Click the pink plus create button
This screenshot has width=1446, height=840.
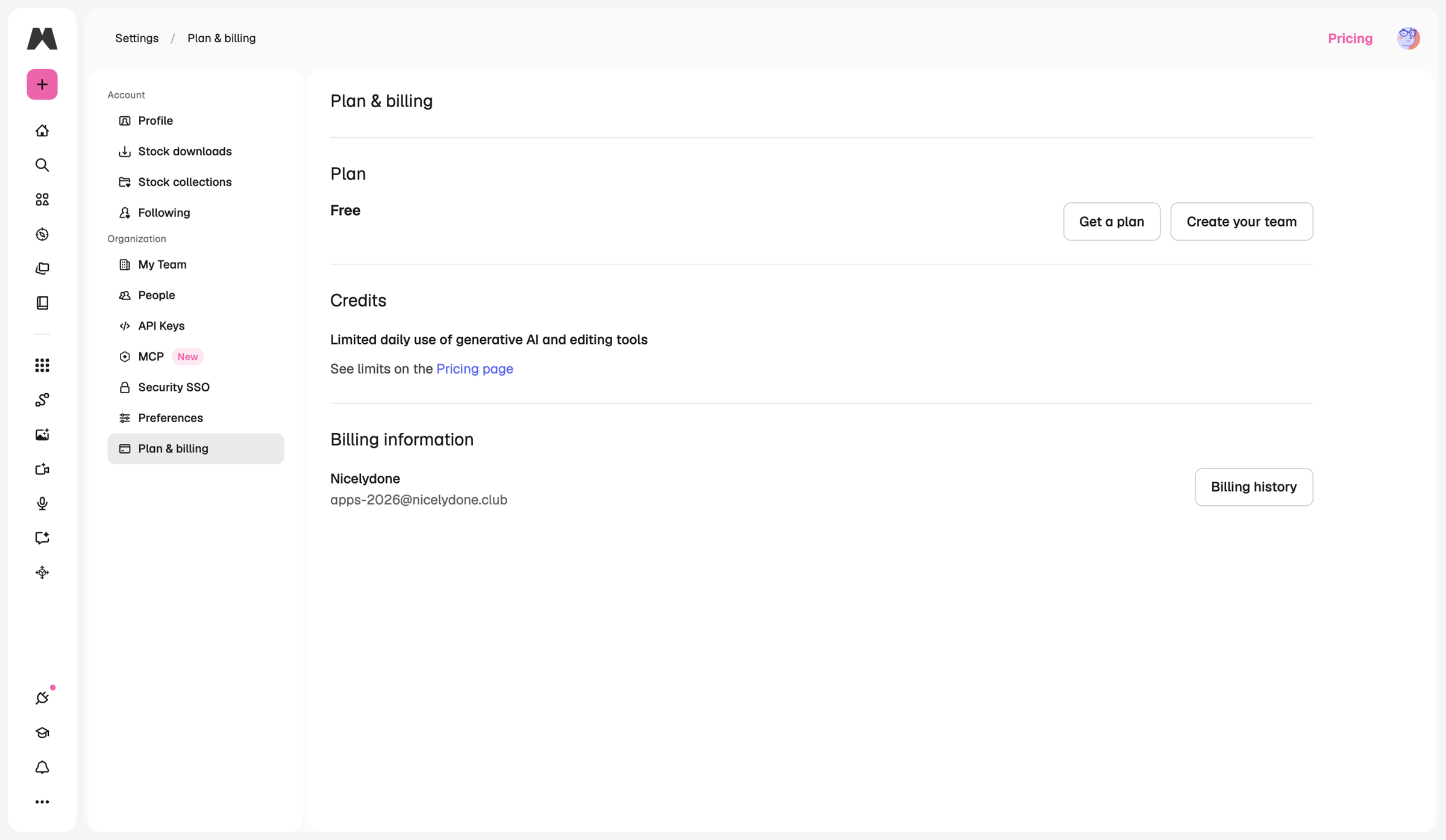coord(42,84)
